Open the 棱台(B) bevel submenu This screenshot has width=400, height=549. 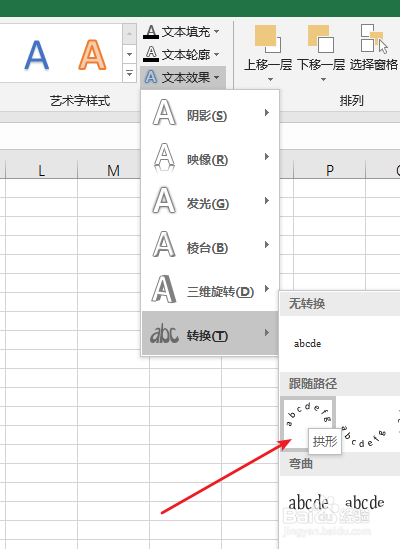coord(210,245)
